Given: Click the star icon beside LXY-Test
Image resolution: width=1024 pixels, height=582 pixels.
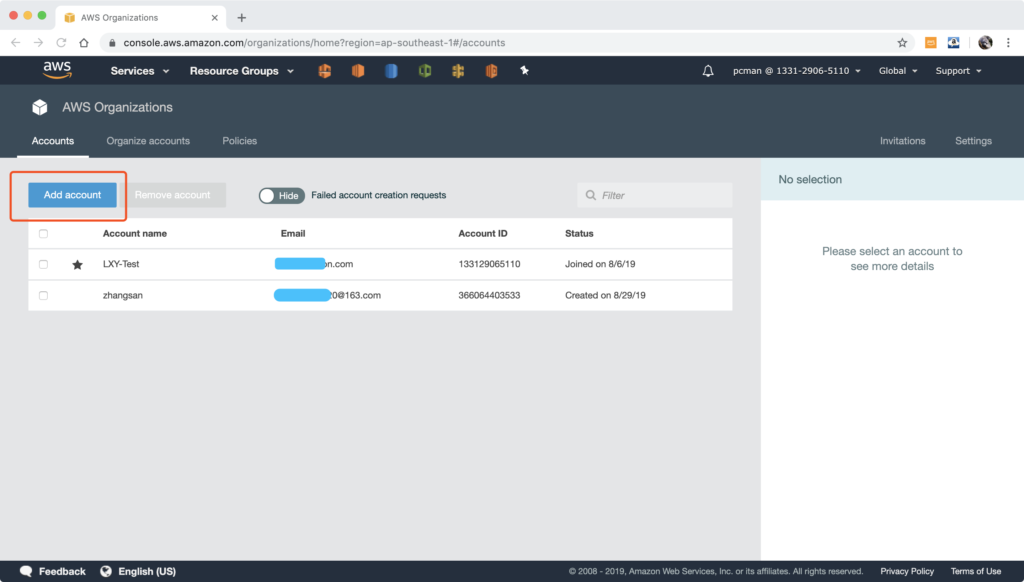Looking at the screenshot, I should 77,265.
